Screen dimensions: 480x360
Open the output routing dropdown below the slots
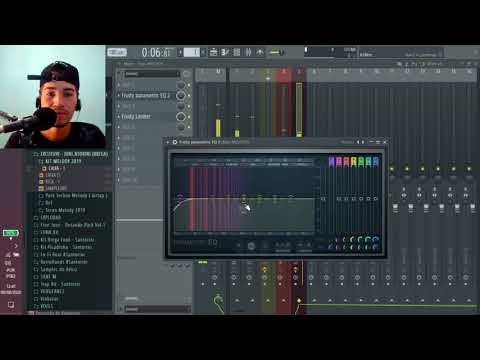point(157,309)
